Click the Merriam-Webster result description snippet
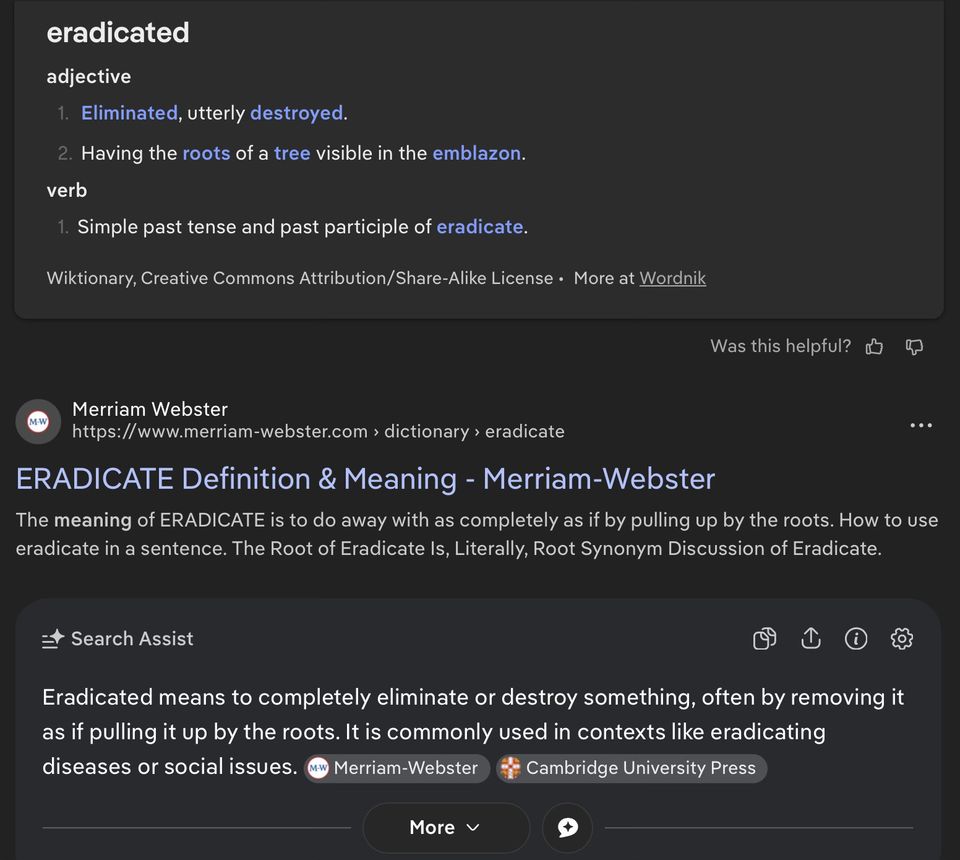 tap(477, 534)
